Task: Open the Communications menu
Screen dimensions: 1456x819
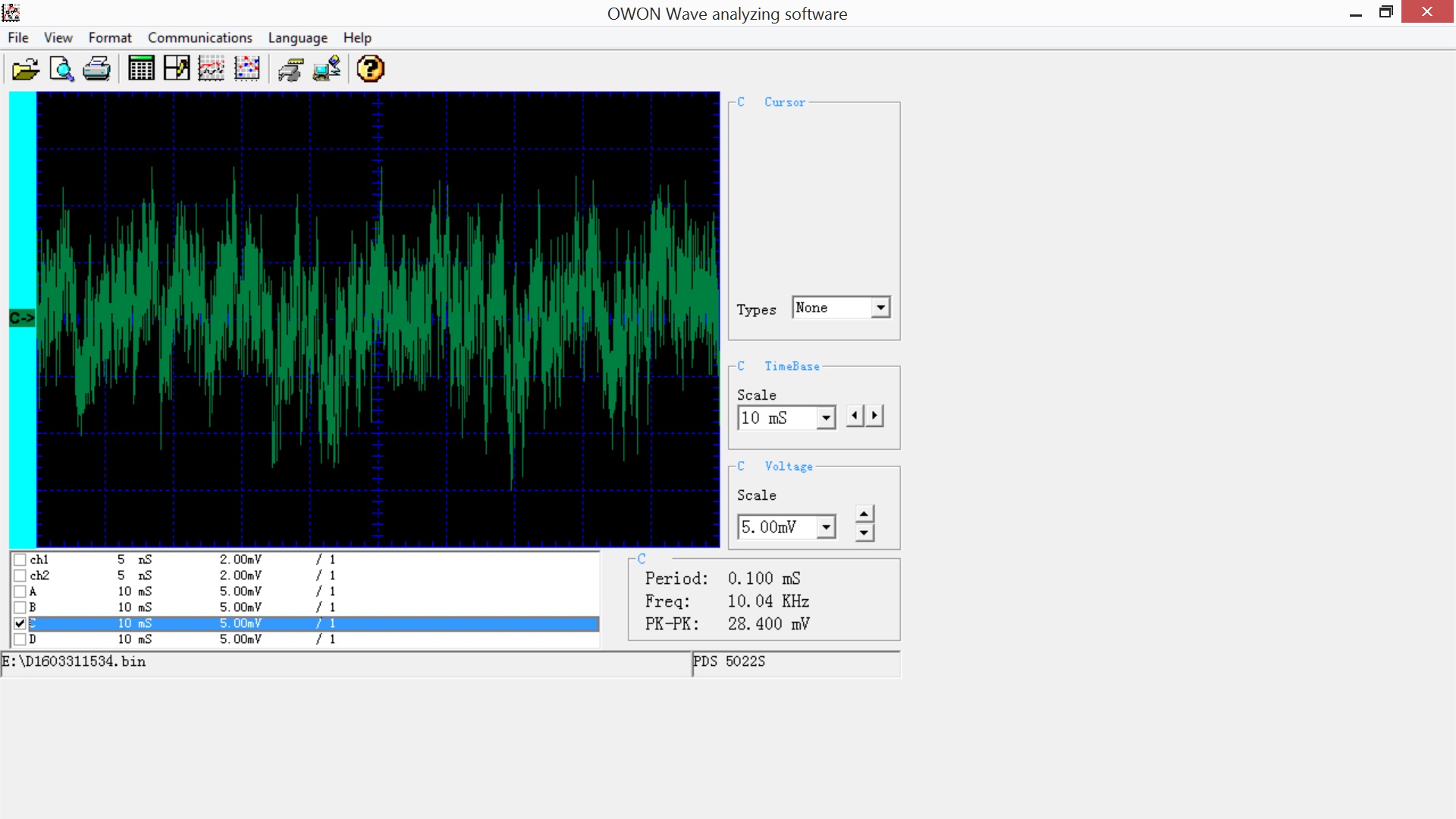Action: pyautogui.click(x=200, y=38)
